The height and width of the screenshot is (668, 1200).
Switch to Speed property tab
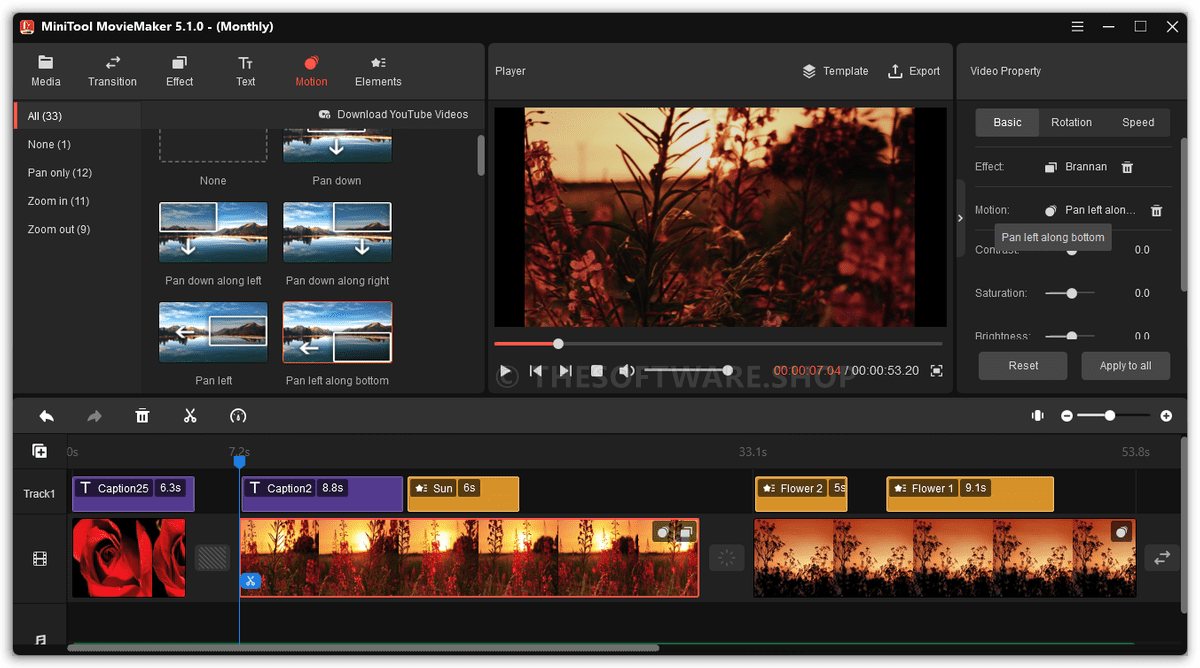[x=1138, y=122]
